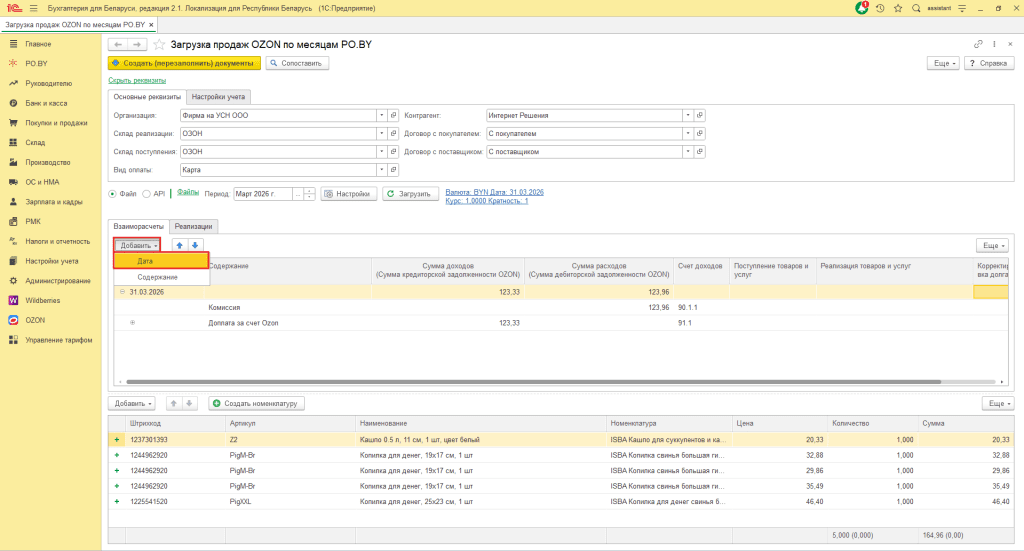The width and height of the screenshot is (1024, 551).
Task: Copy link using the chain icon
Action: [x=978, y=44]
